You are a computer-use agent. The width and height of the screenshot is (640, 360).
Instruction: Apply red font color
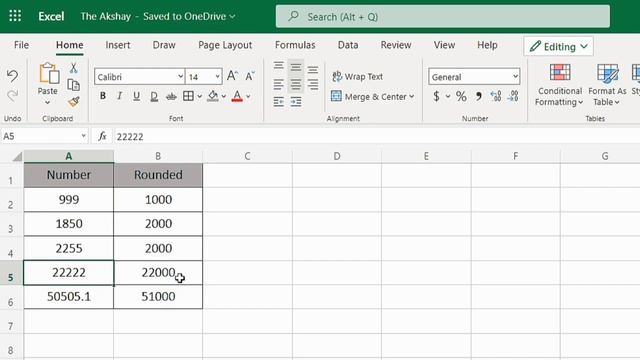click(x=237, y=96)
